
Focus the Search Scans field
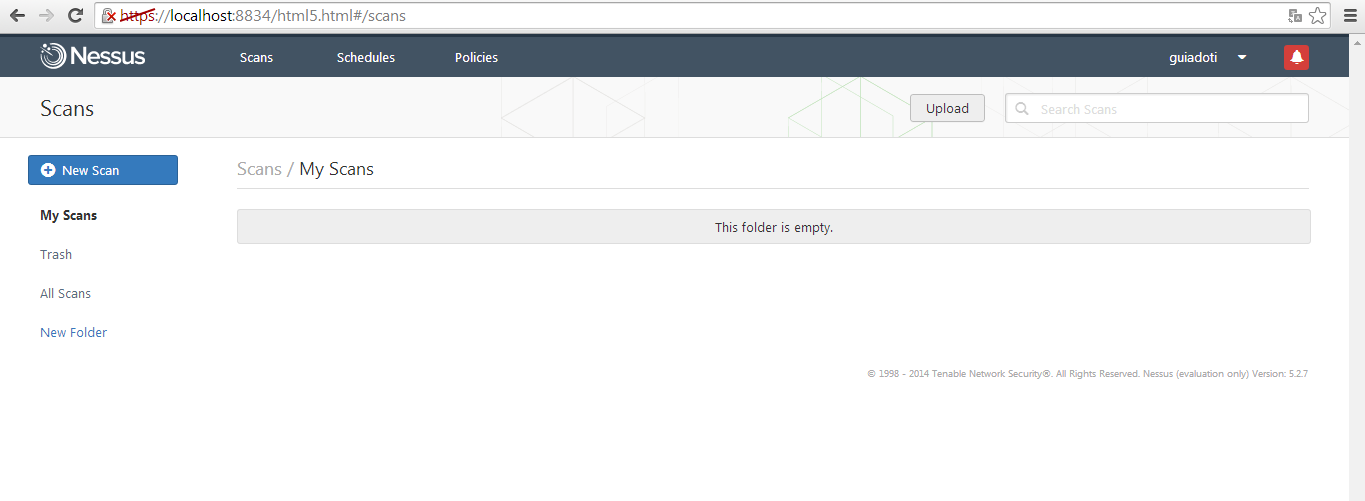pyautogui.click(x=1157, y=108)
